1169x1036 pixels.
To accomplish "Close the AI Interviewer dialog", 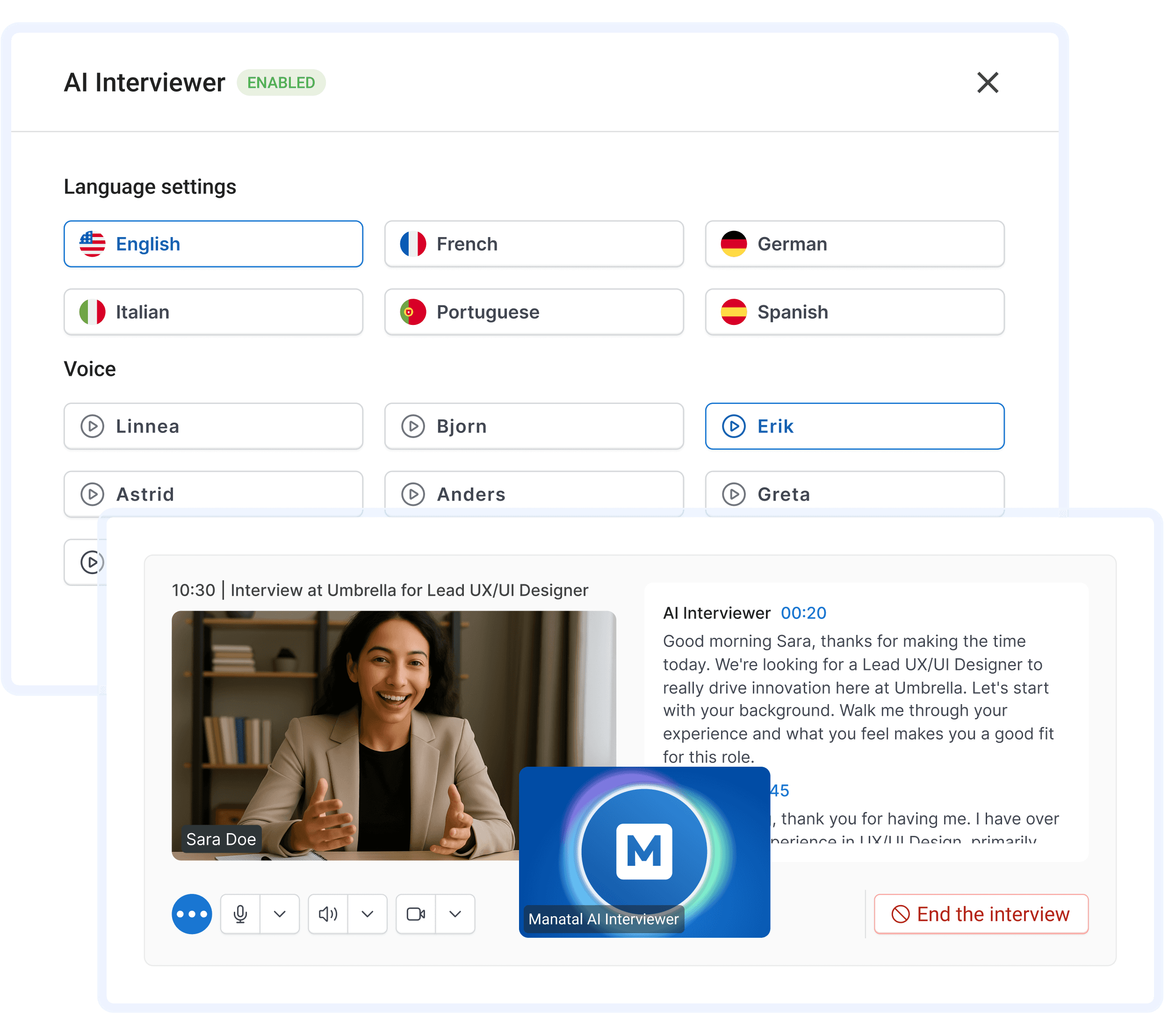I will 988,83.
